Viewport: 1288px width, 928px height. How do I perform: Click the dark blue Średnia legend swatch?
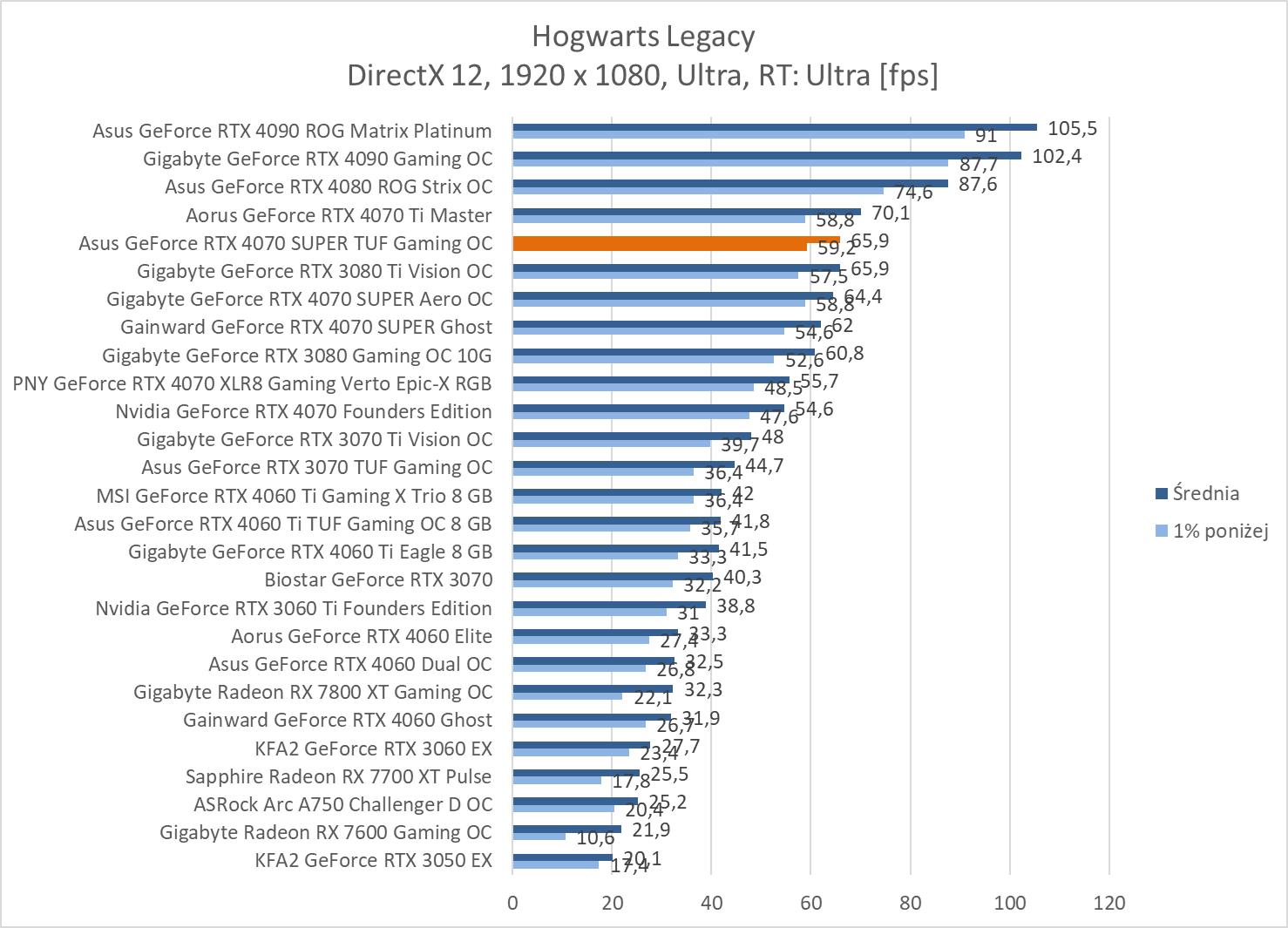click(1161, 494)
